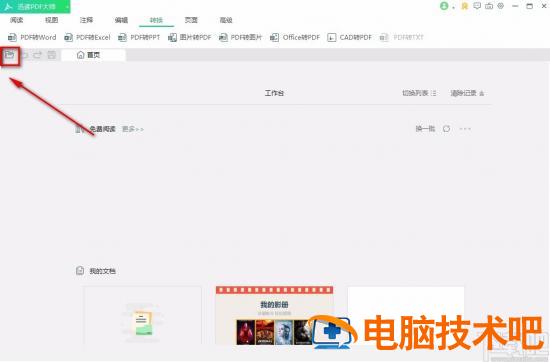The image size is (550, 362).
Task: Click the 工作台 heading text
Action: (274, 93)
